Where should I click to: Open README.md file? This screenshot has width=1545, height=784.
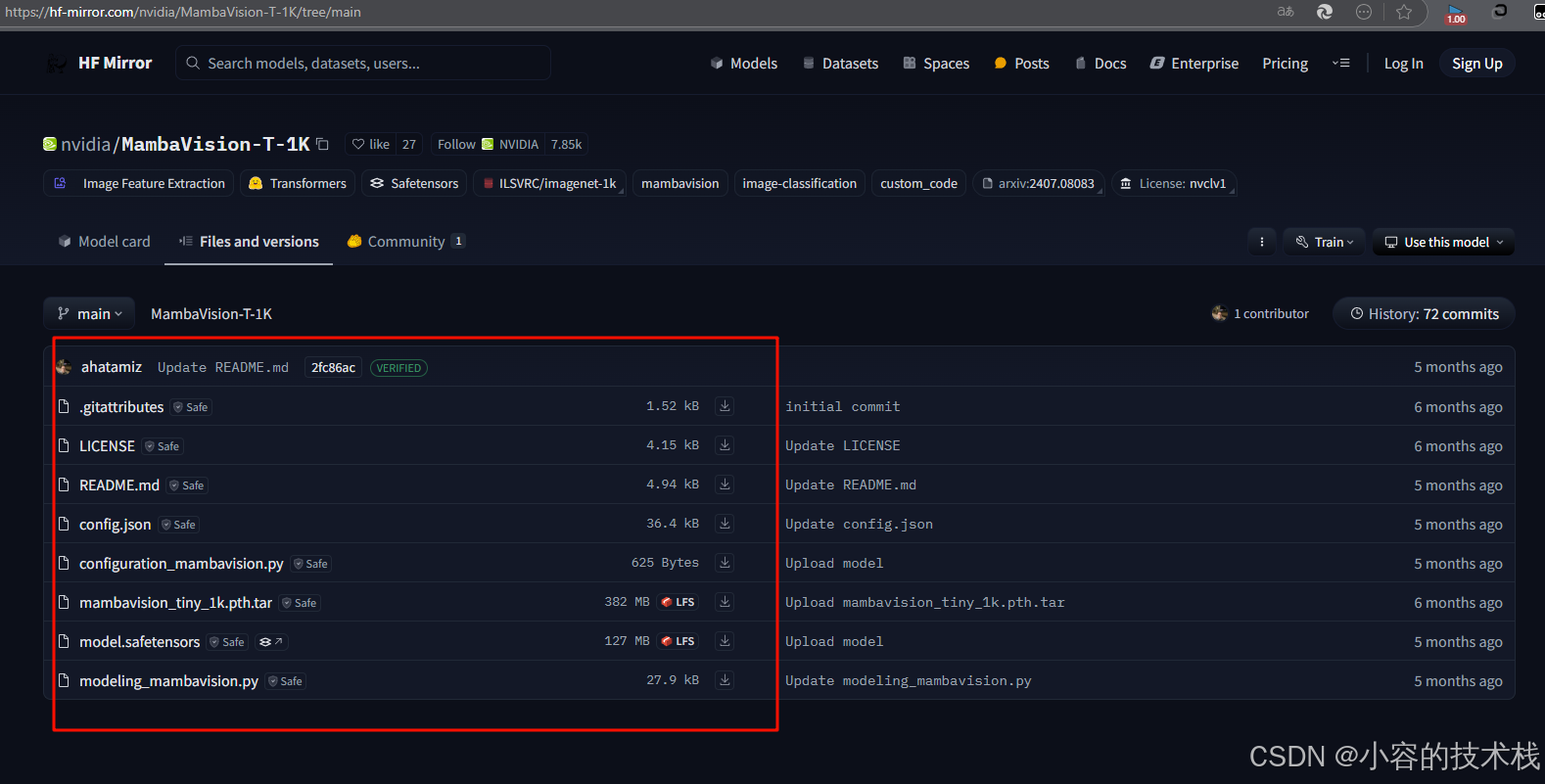click(118, 484)
